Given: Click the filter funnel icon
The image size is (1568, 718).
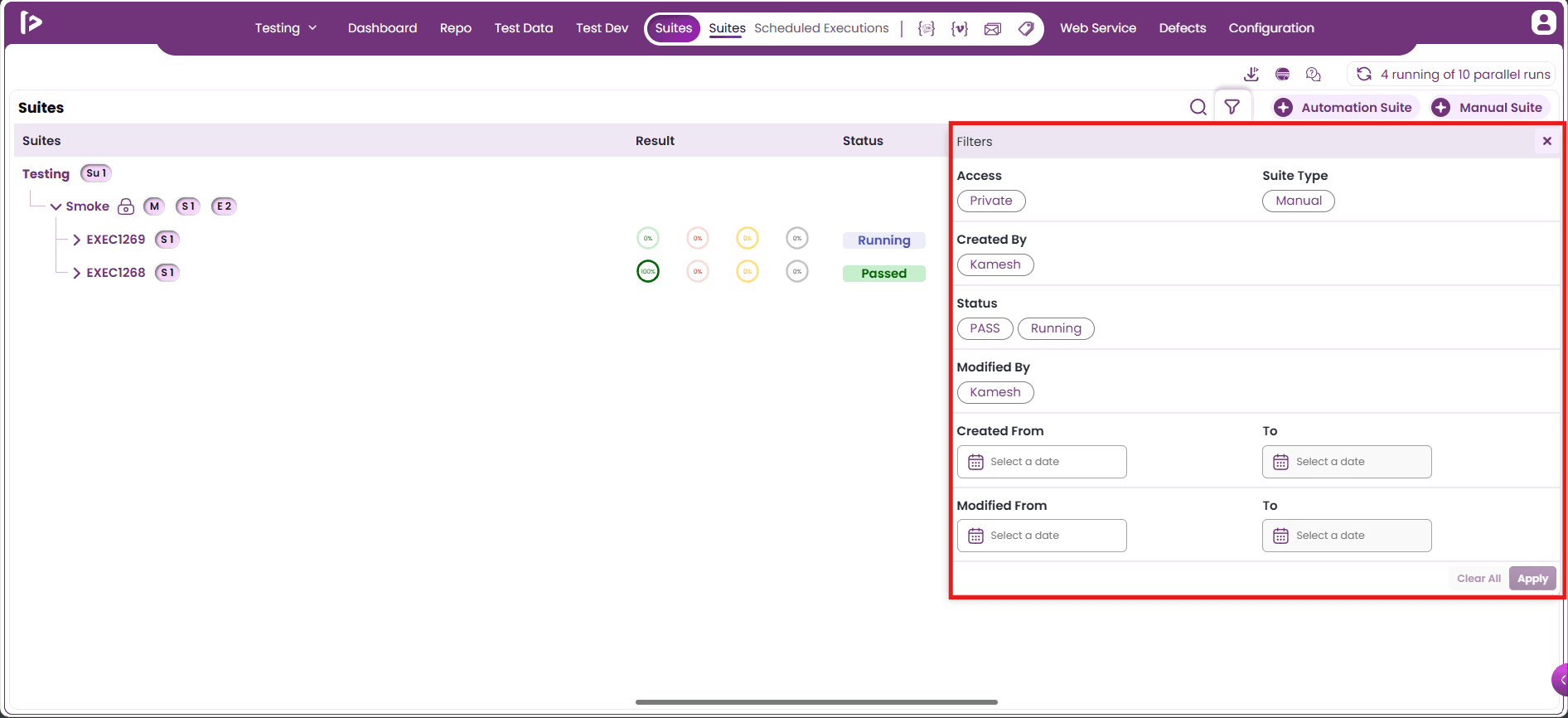Looking at the screenshot, I should pyautogui.click(x=1232, y=107).
